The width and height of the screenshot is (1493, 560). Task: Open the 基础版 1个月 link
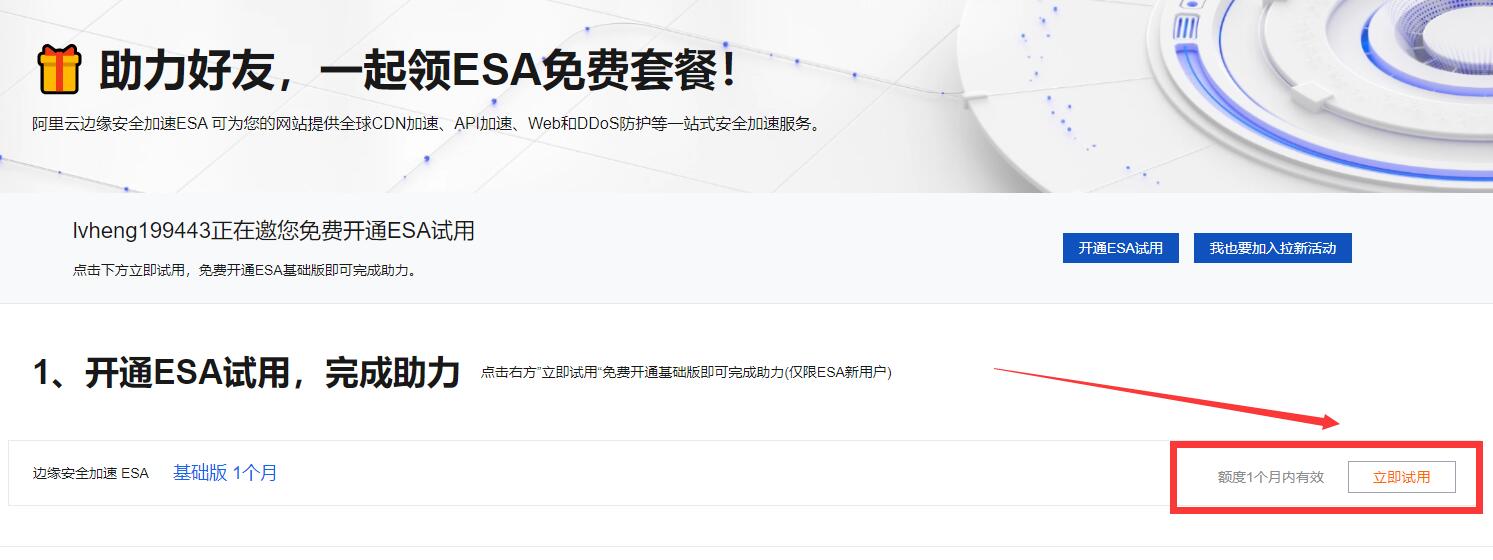[225, 473]
